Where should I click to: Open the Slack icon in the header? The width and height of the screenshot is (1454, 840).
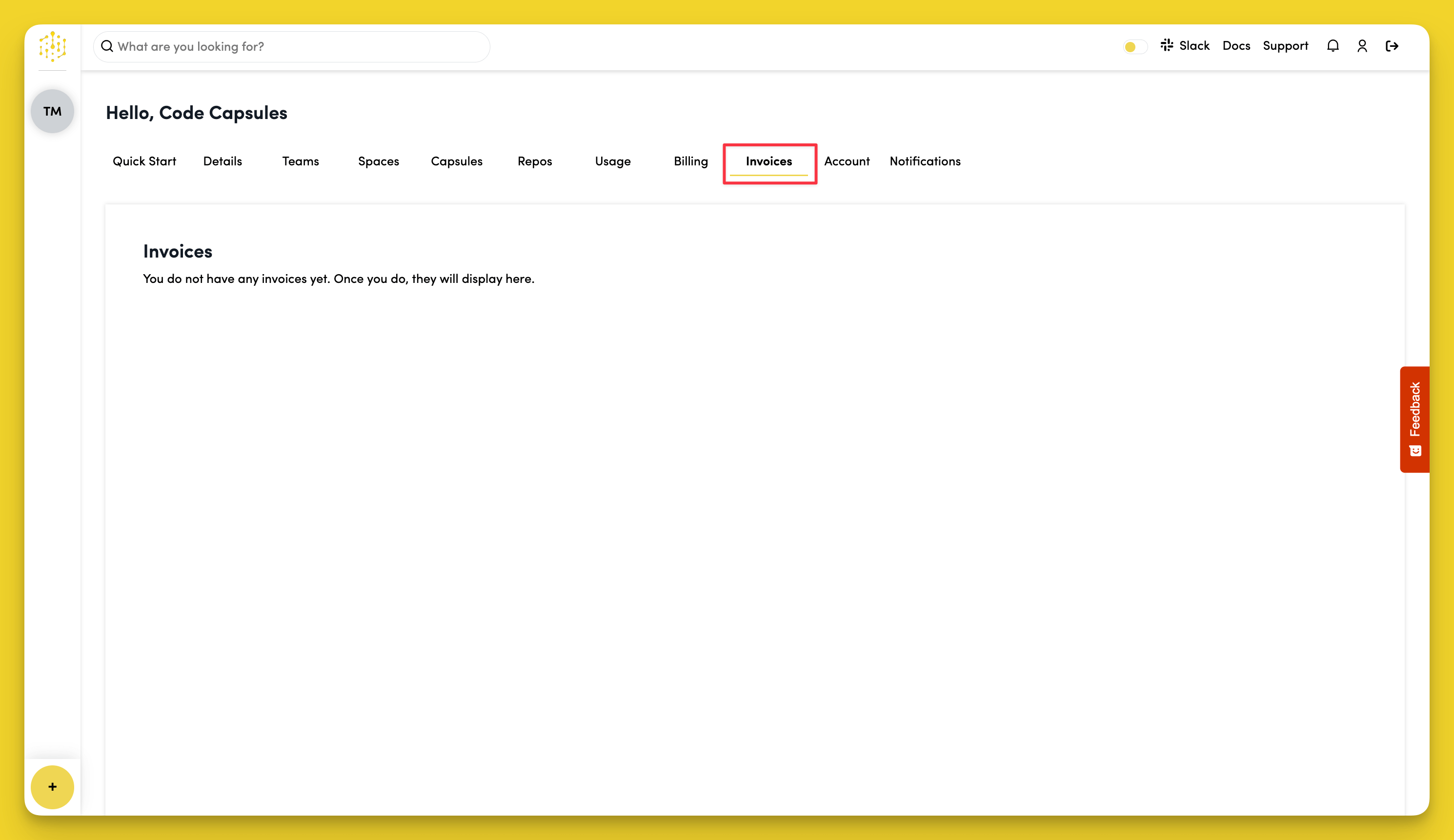pyautogui.click(x=1167, y=45)
